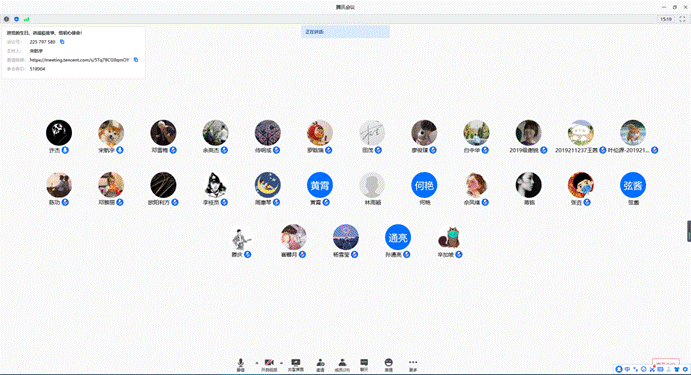Copy the meeting number 225 797 580
The width and height of the screenshot is (691, 375).
[x=62, y=42]
